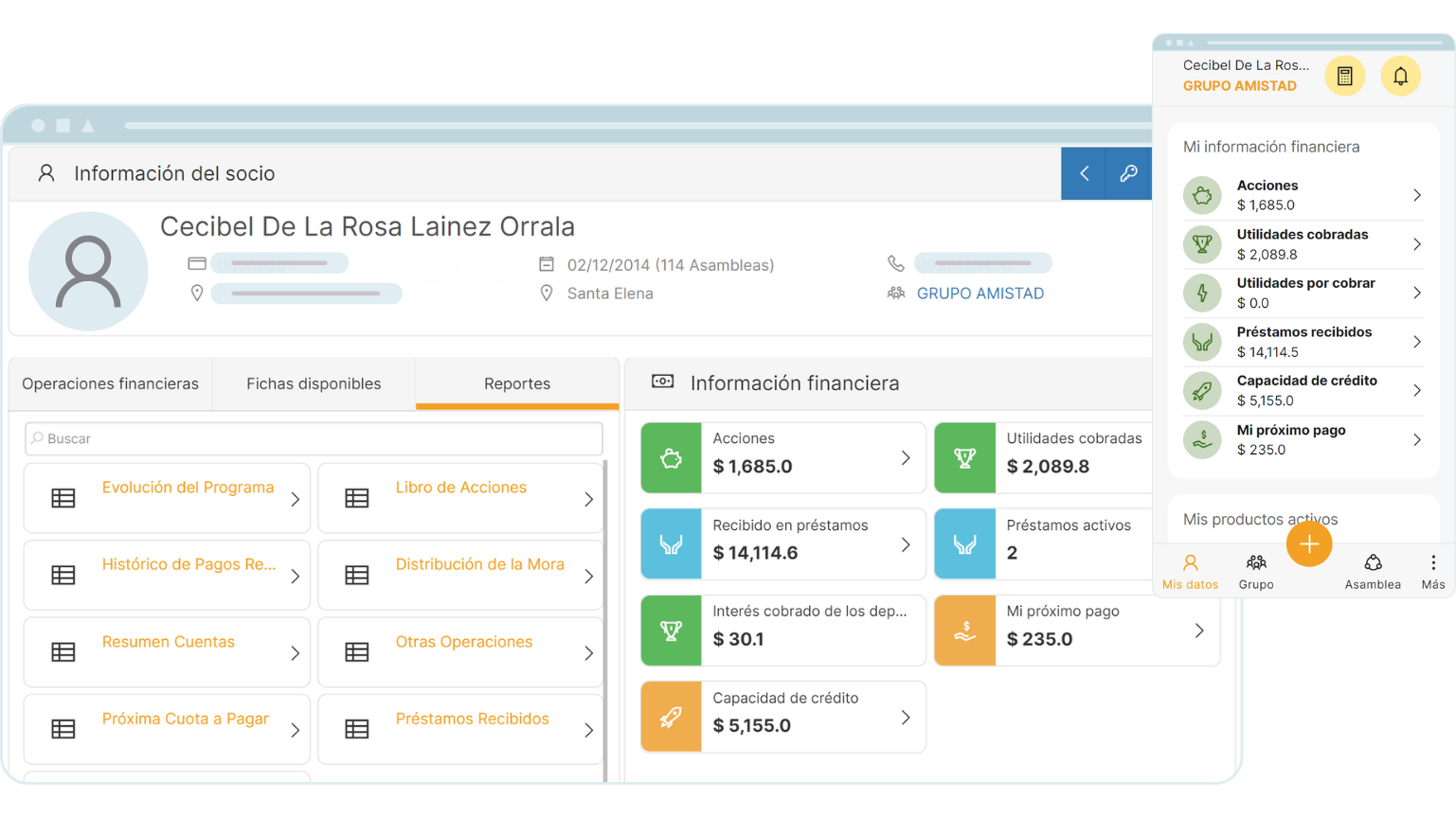1456x818 pixels.
Task: Open the calculator icon in the mobile header
Action: pos(1345,76)
